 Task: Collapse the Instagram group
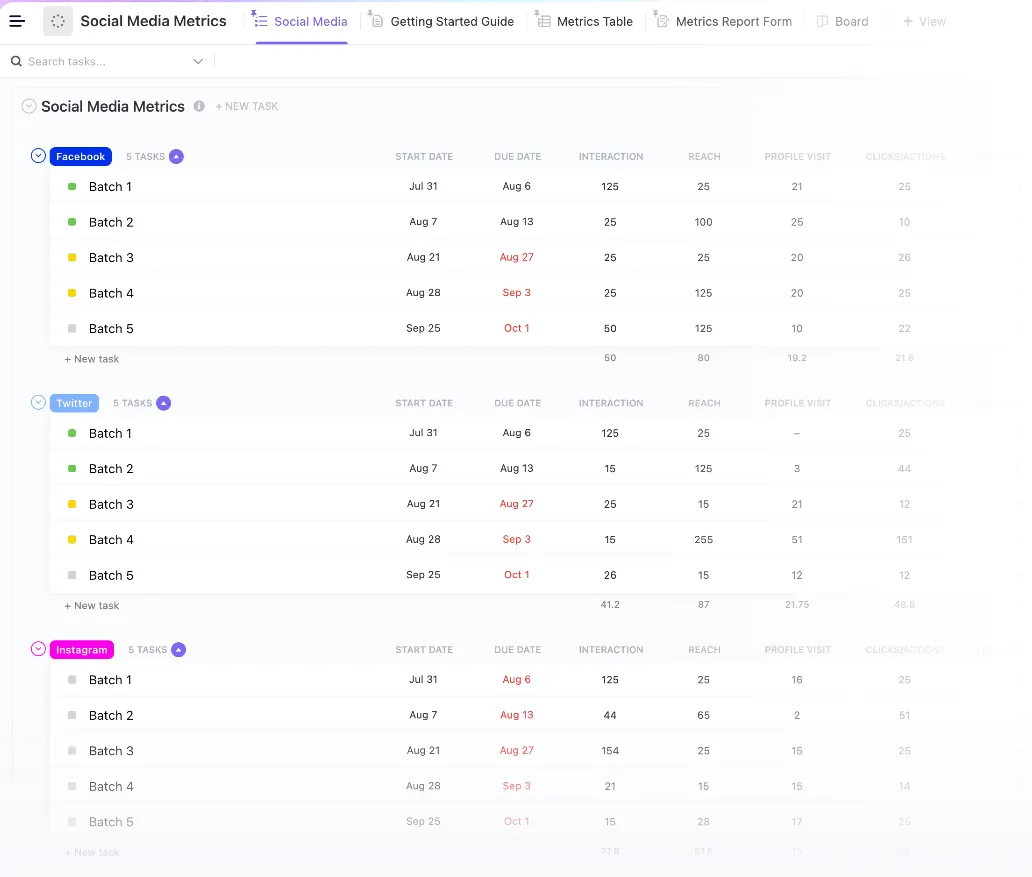(x=38, y=649)
